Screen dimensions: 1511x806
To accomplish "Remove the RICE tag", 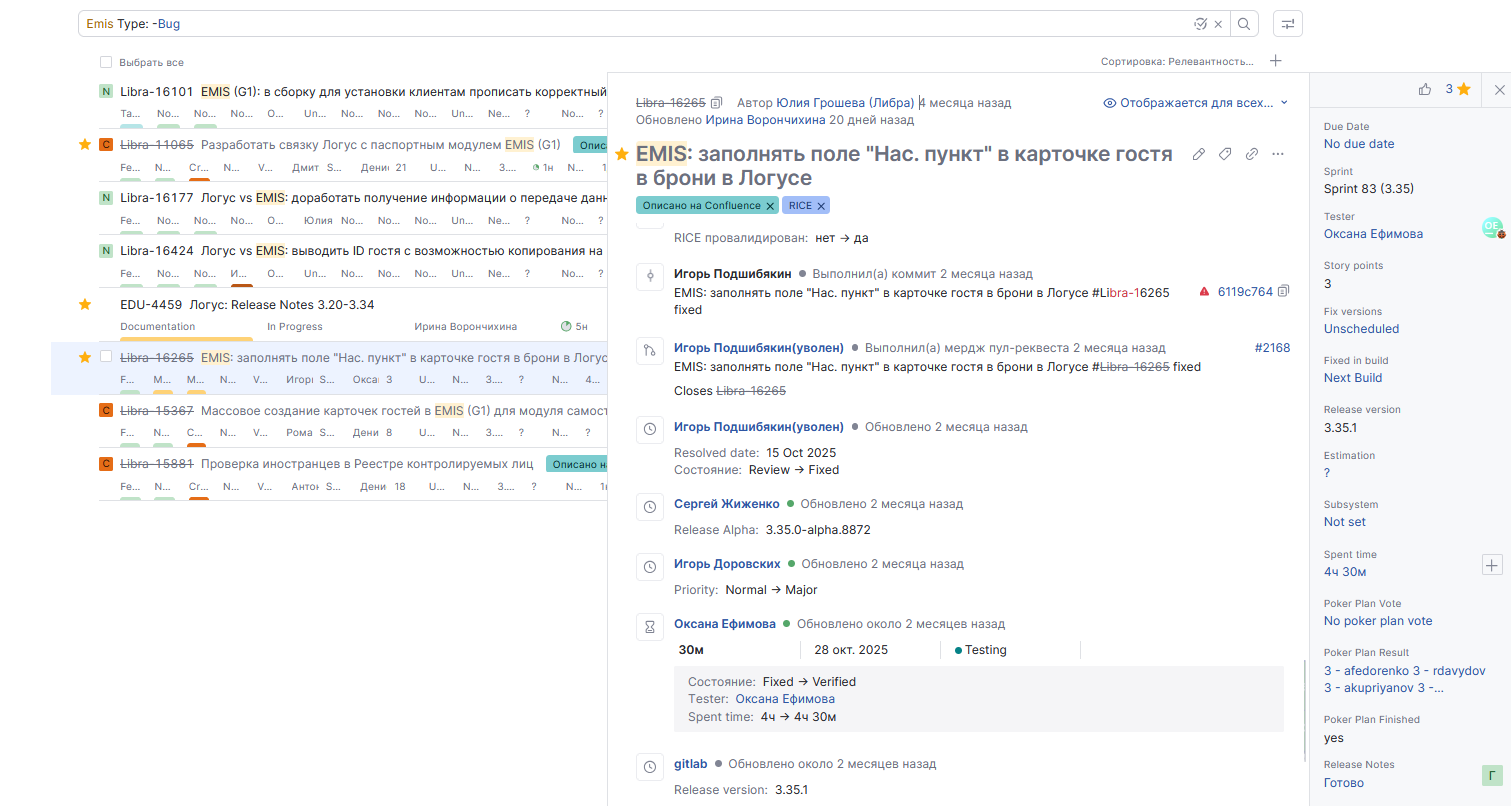I will 821,206.
